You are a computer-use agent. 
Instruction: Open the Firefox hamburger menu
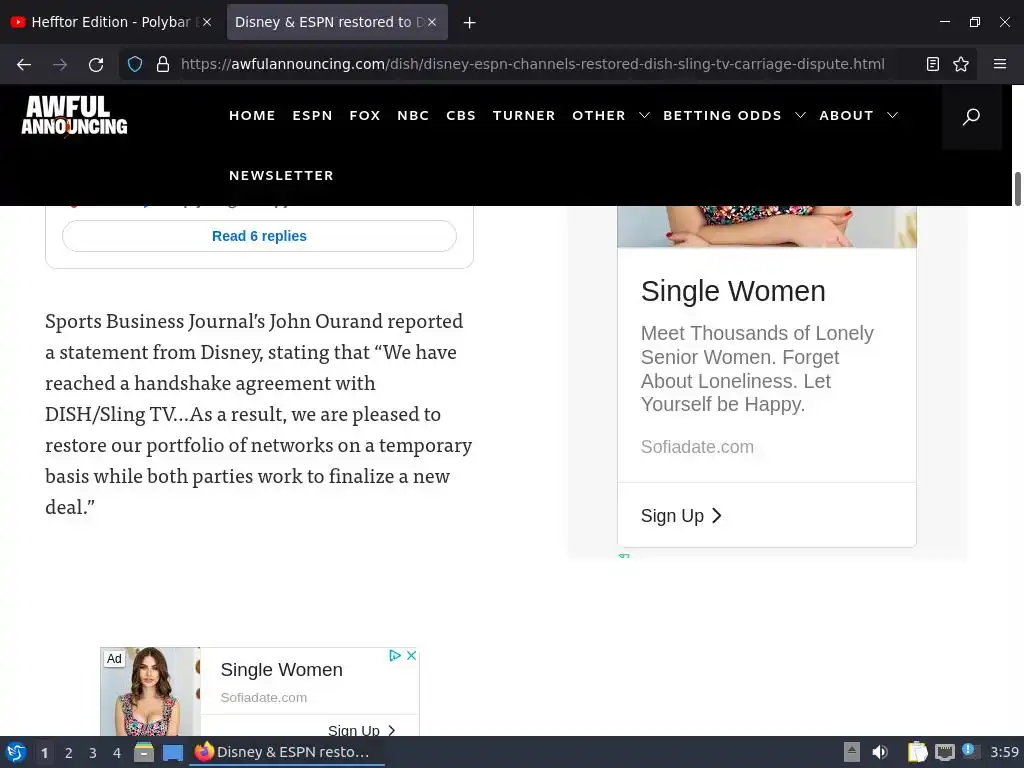[1000, 64]
